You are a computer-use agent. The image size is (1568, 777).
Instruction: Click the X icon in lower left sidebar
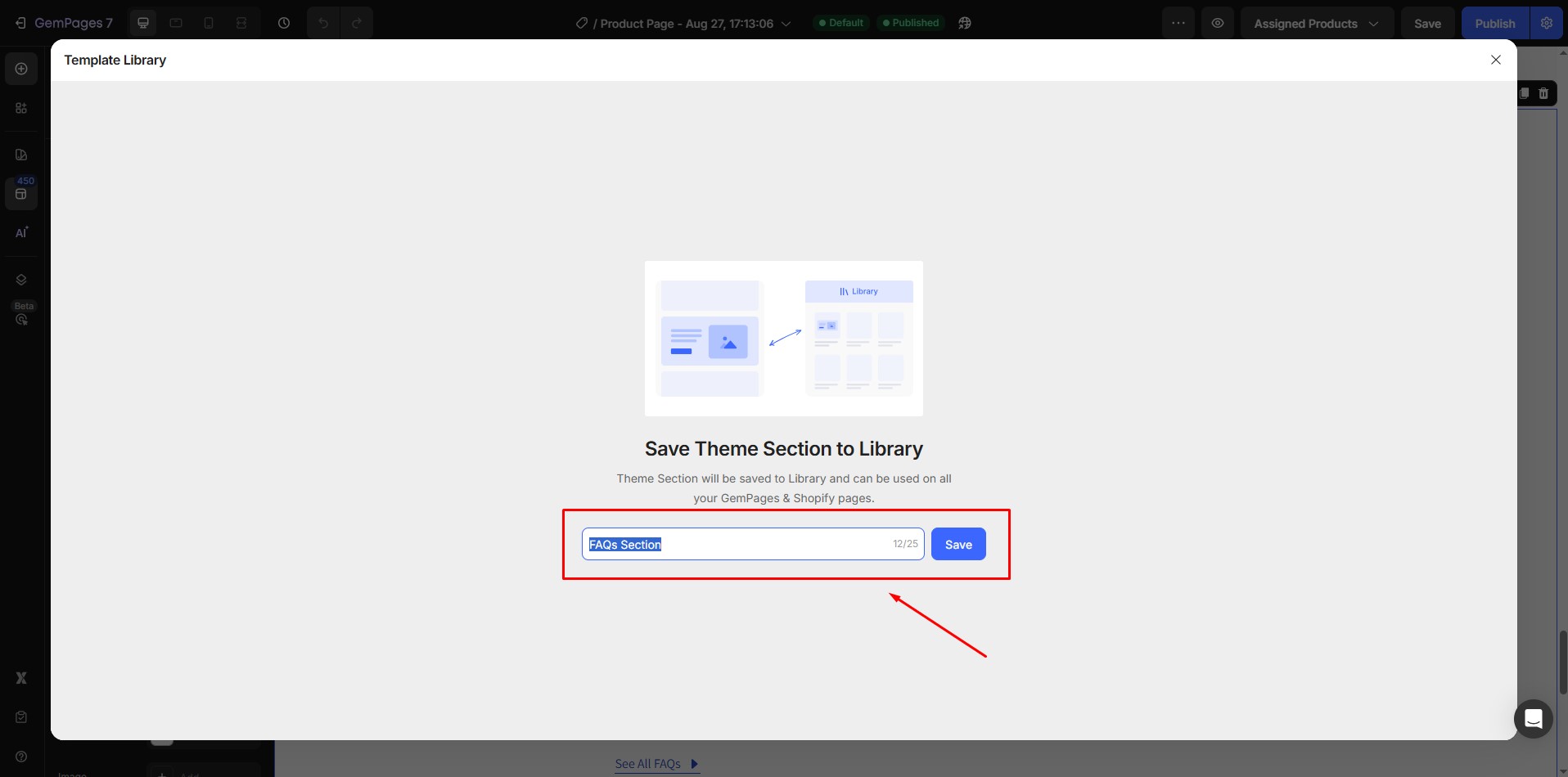pos(21,678)
